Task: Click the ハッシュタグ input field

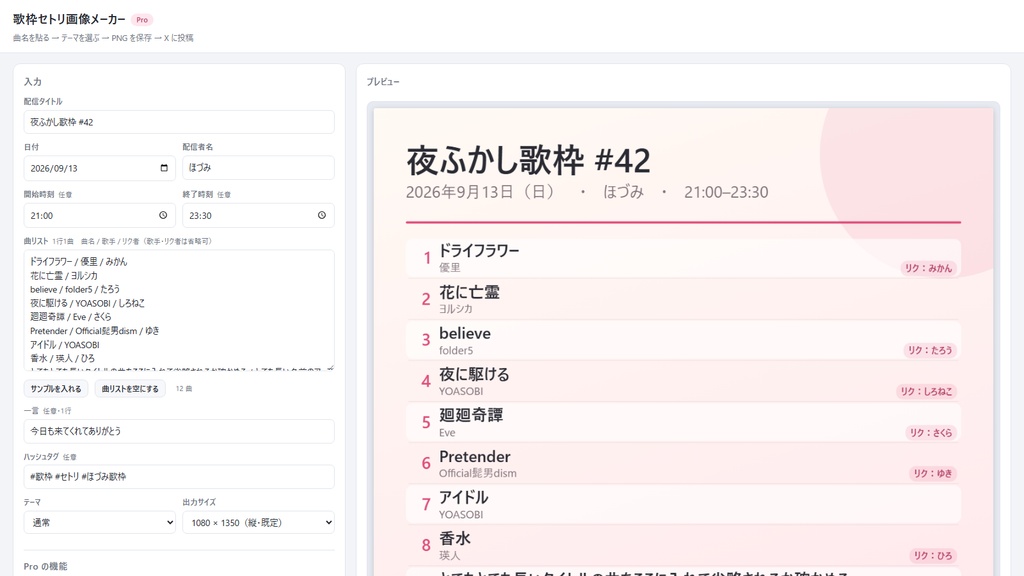Action: 179,477
